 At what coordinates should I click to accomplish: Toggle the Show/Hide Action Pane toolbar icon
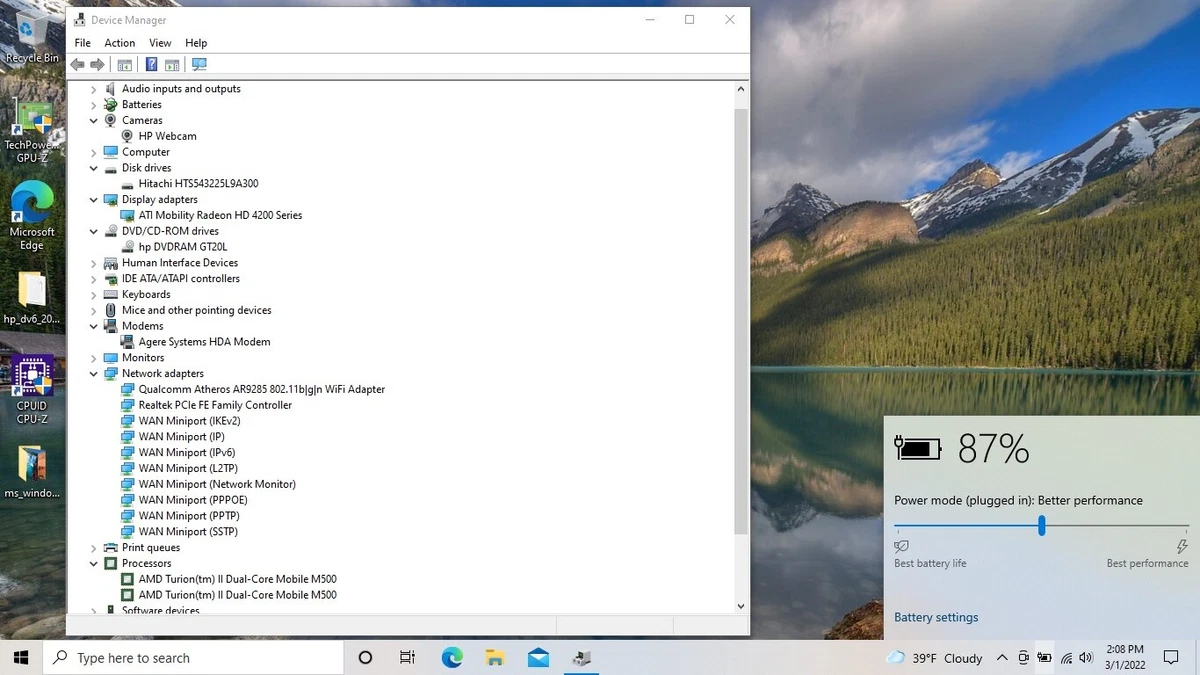coord(172,65)
